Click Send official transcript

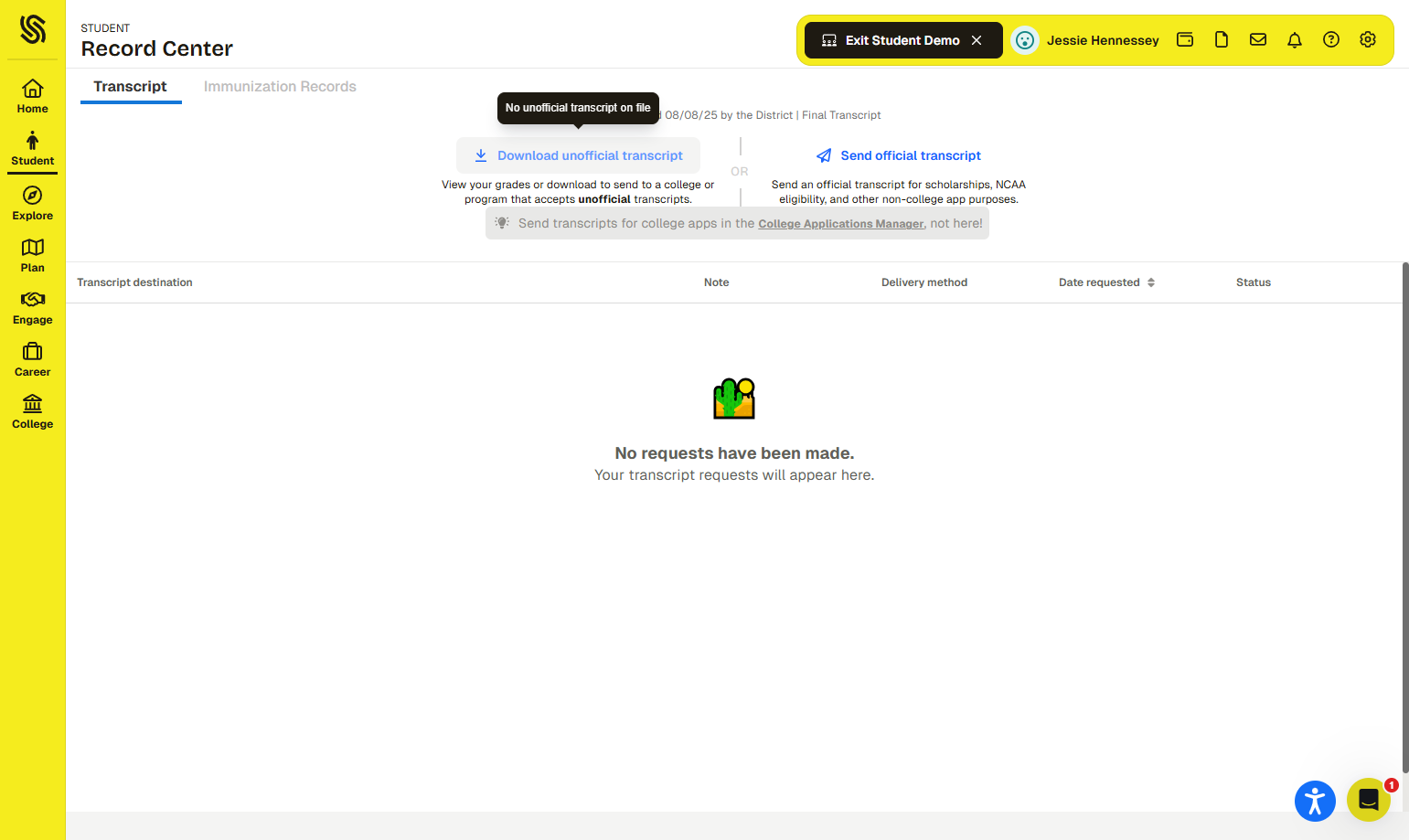(x=899, y=155)
